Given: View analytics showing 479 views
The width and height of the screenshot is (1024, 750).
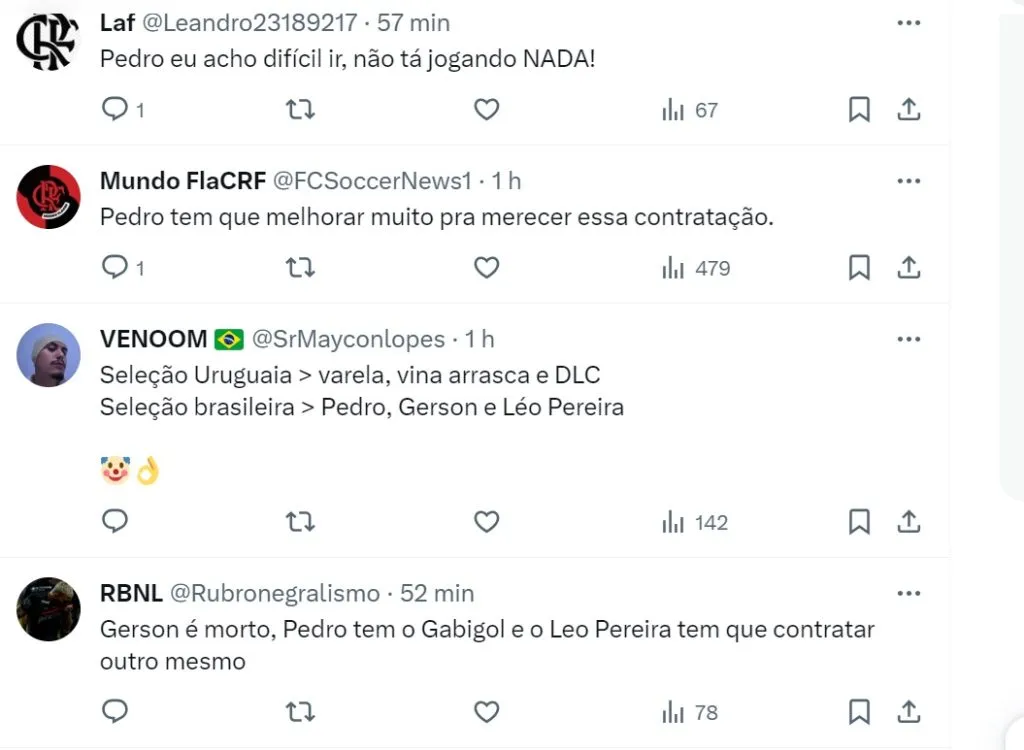Looking at the screenshot, I should click(696, 268).
